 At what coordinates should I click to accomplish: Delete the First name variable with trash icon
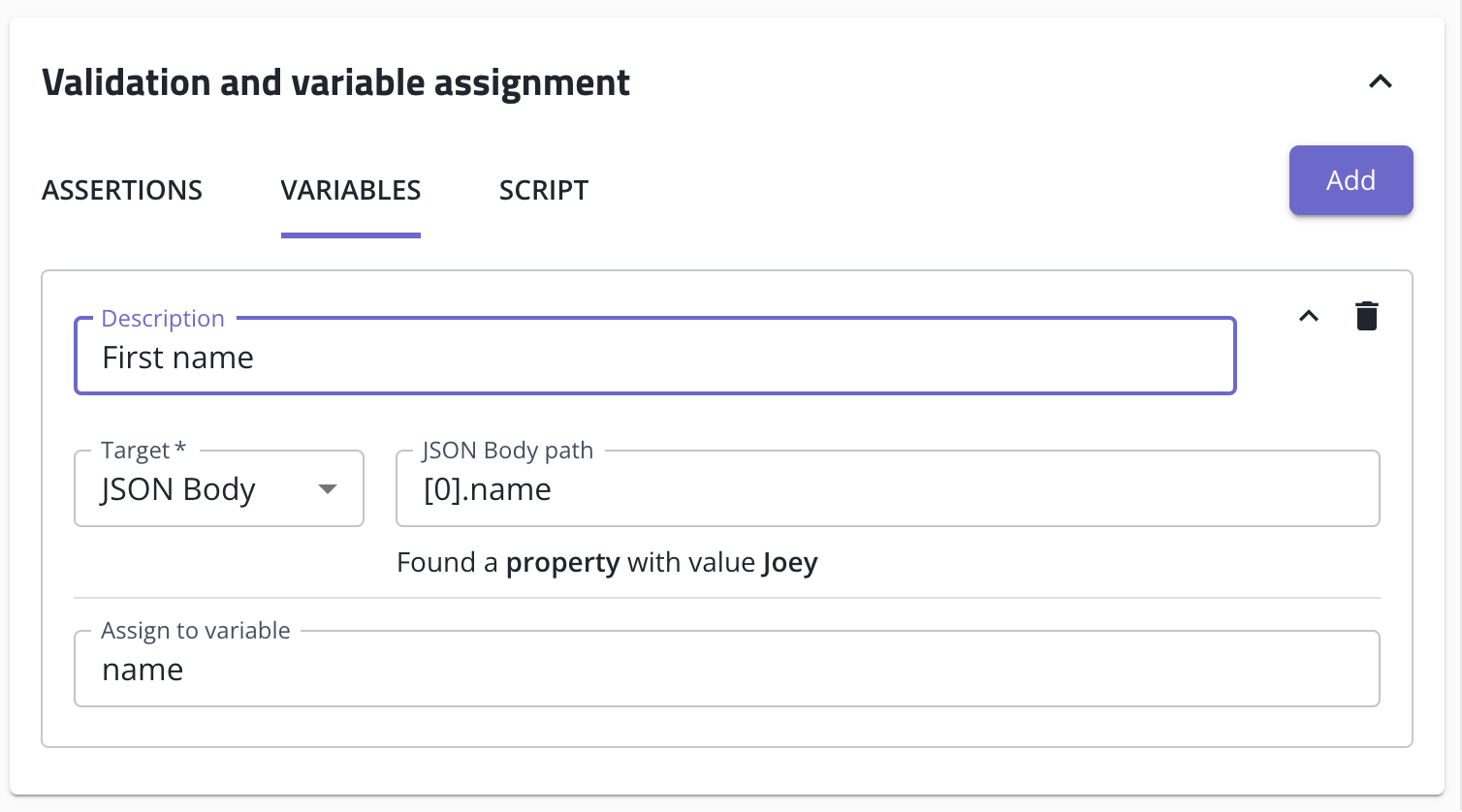pos(1367,316)
